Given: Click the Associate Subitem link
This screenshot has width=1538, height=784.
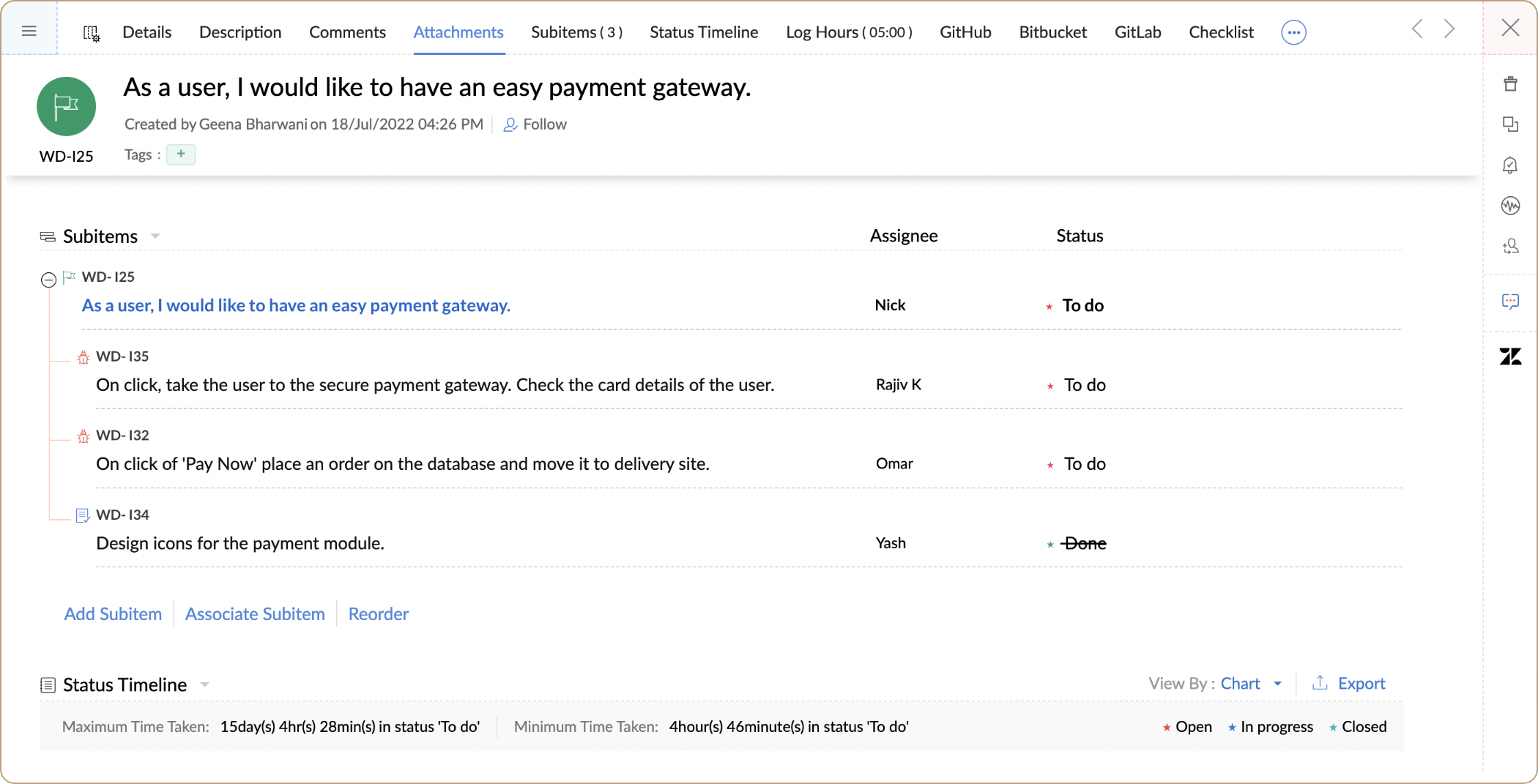Looking at the screenshot, I should 255,613.
